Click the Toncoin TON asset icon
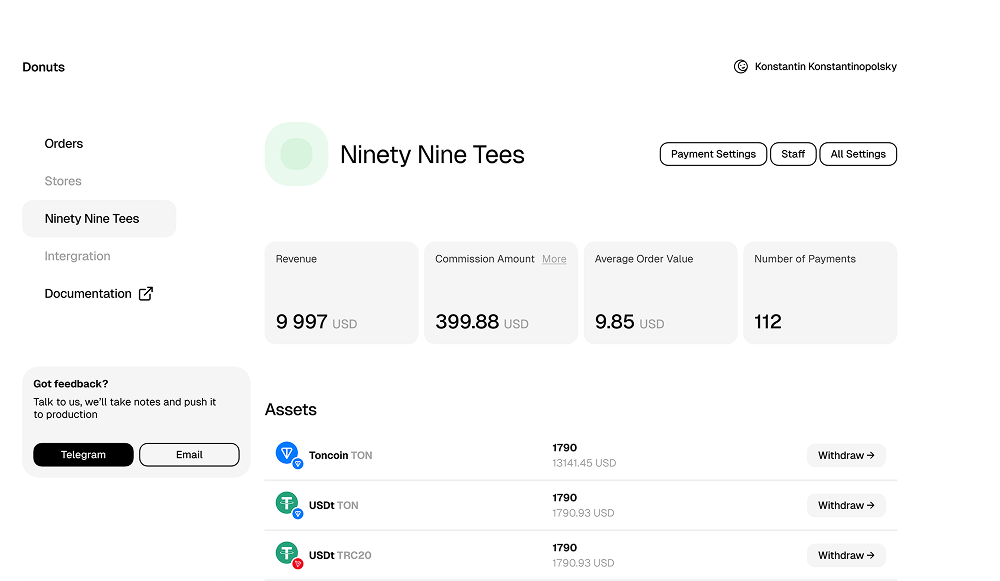The height and width of the screenshot is (581, 1000). pyautogui.click(x=288, y=454)
